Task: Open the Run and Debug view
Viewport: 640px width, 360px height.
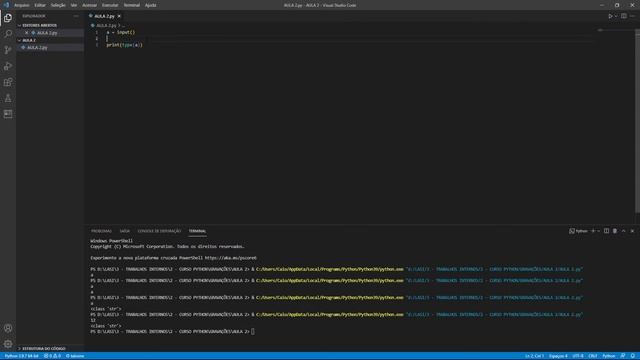Action: click(8, 66)
